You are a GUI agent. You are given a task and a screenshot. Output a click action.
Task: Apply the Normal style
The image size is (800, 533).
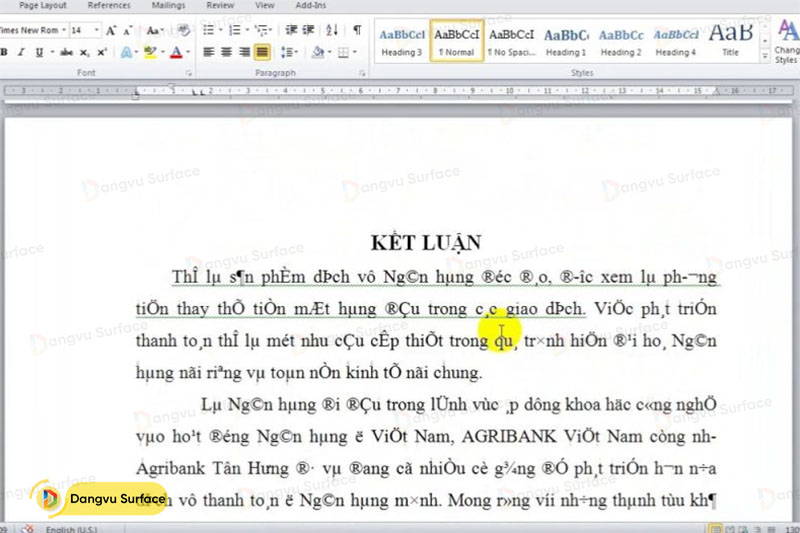[x=457, y=41]
